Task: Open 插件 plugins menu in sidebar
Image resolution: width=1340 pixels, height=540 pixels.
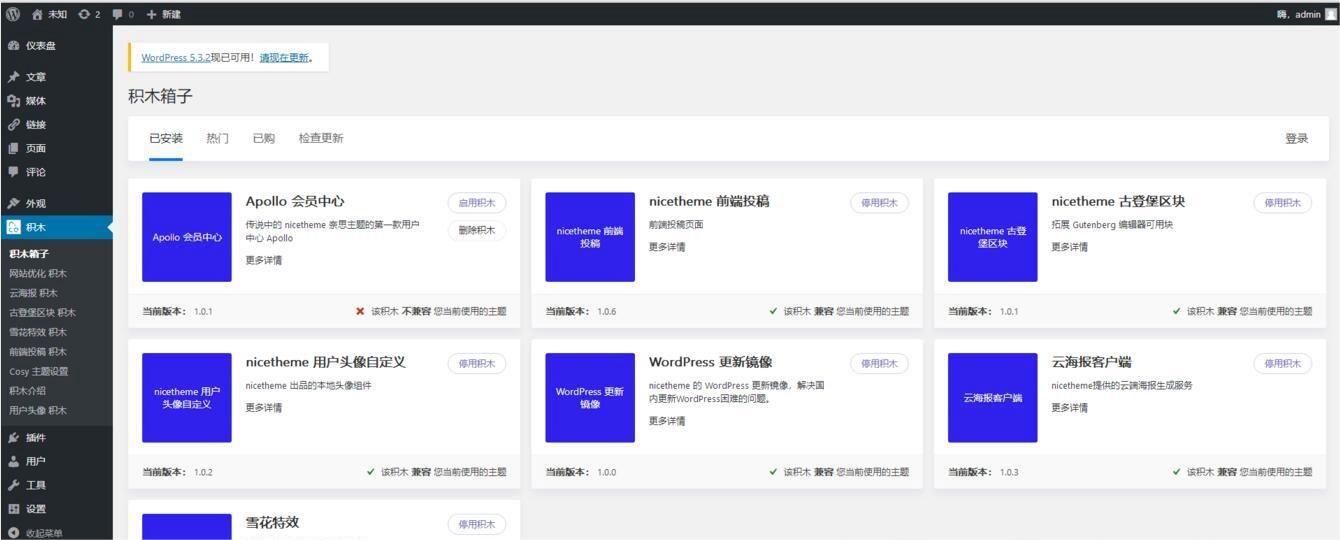Action: coord(35,438)
